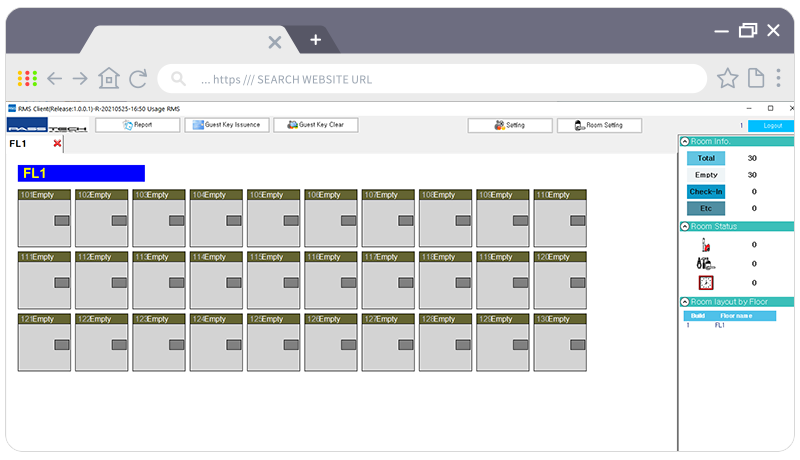Close the FL1 tab with red X
The width and height of the screenshot is (800, 460).
pos(57,144)
